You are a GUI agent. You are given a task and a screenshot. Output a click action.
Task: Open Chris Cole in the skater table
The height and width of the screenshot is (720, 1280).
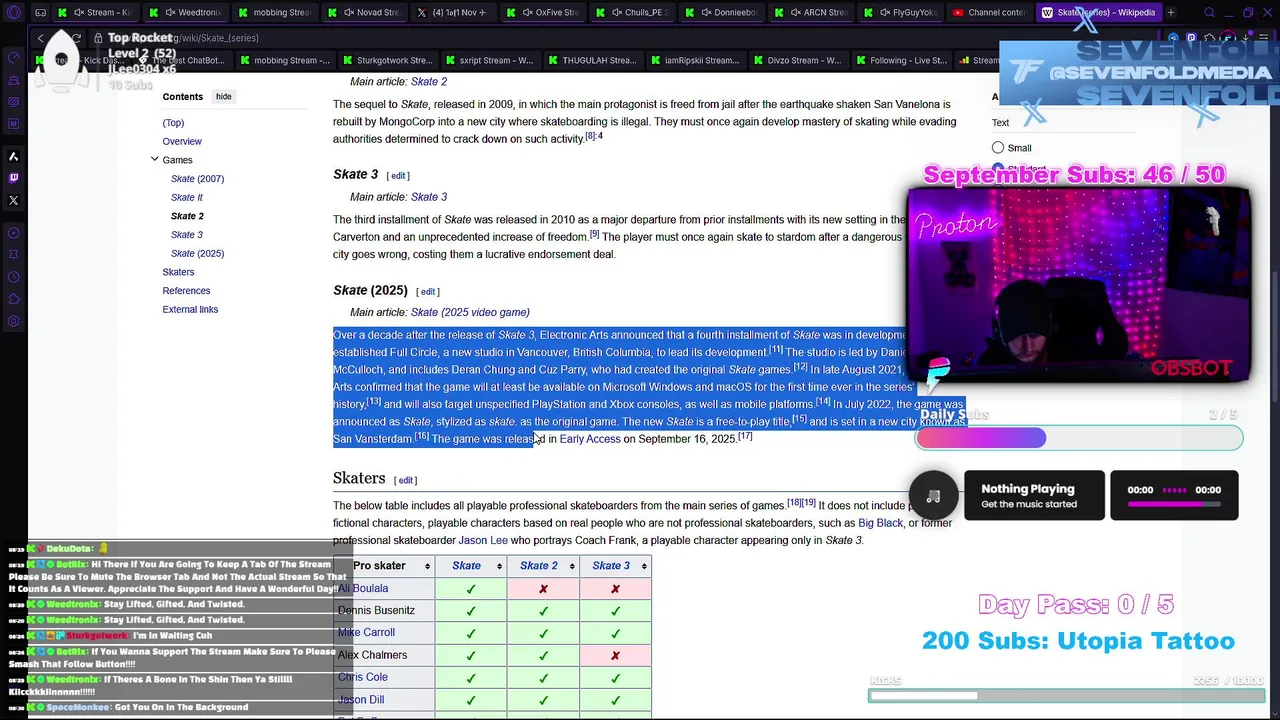[362, 677]
